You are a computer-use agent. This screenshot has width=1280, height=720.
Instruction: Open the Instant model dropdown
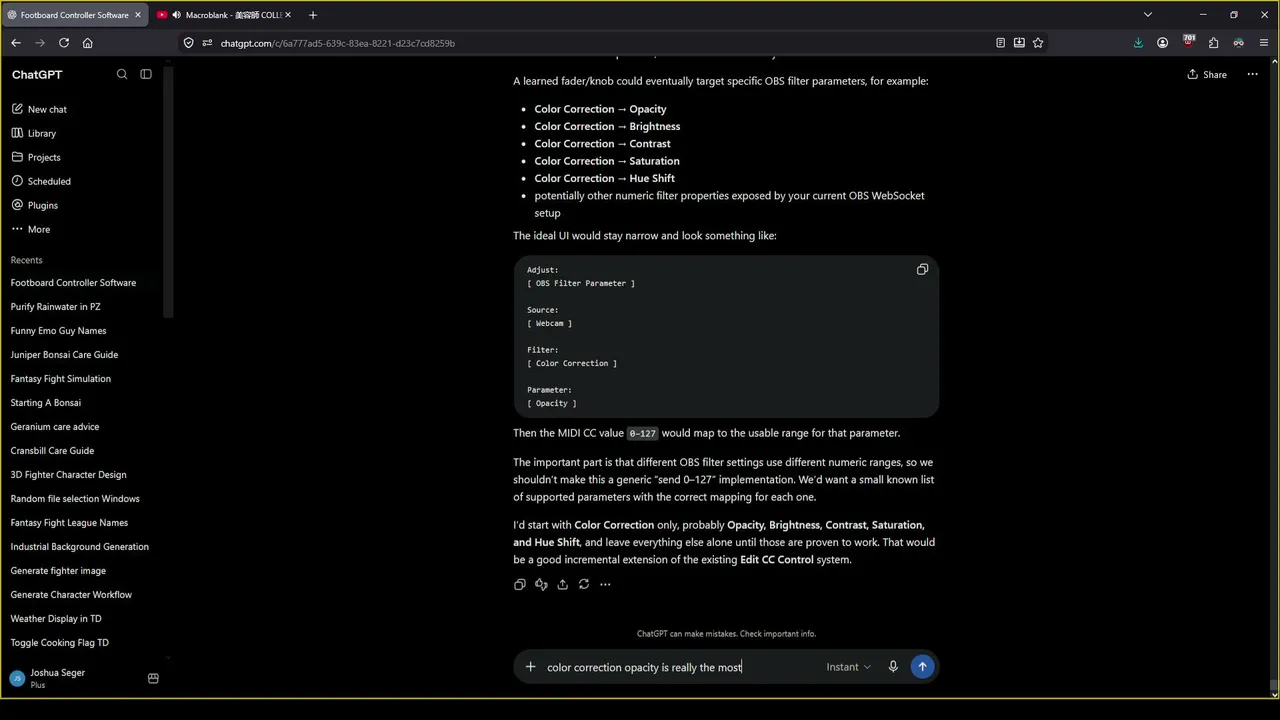[848, 667]
